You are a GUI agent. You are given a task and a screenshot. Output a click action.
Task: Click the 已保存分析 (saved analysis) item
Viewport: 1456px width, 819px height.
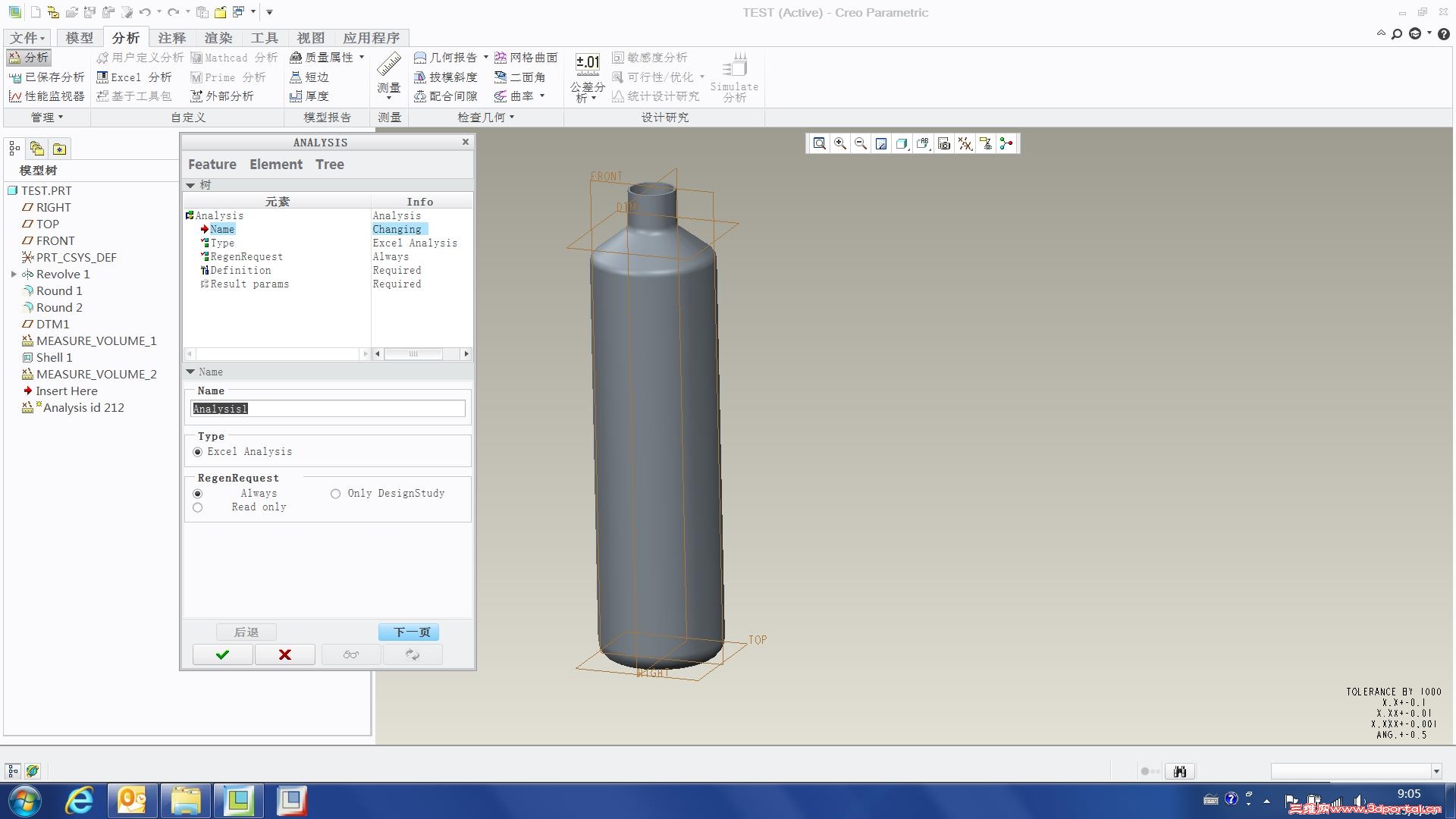[x=47, y=77]
